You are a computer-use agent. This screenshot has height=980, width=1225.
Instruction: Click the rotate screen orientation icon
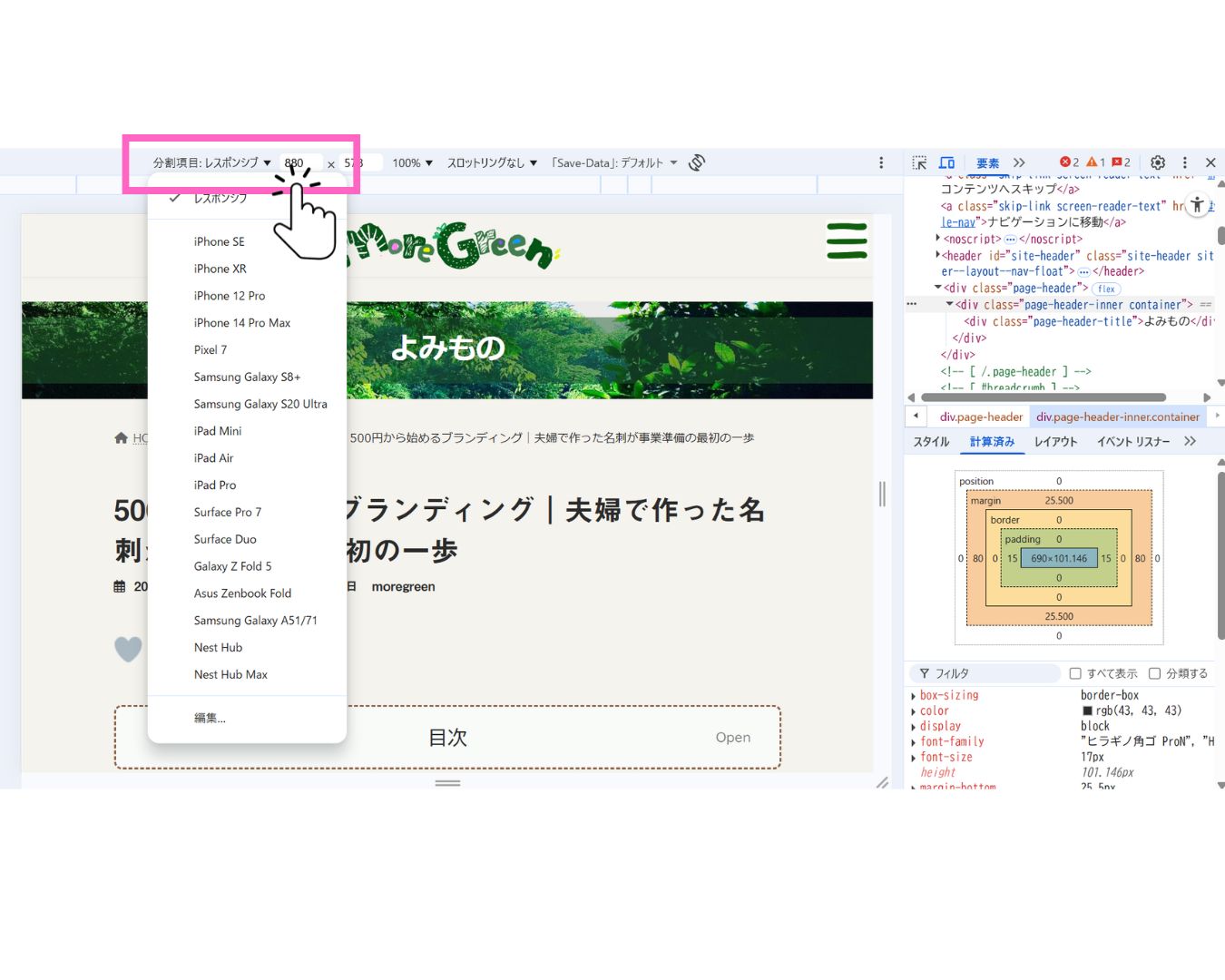[x=697, y=162]
